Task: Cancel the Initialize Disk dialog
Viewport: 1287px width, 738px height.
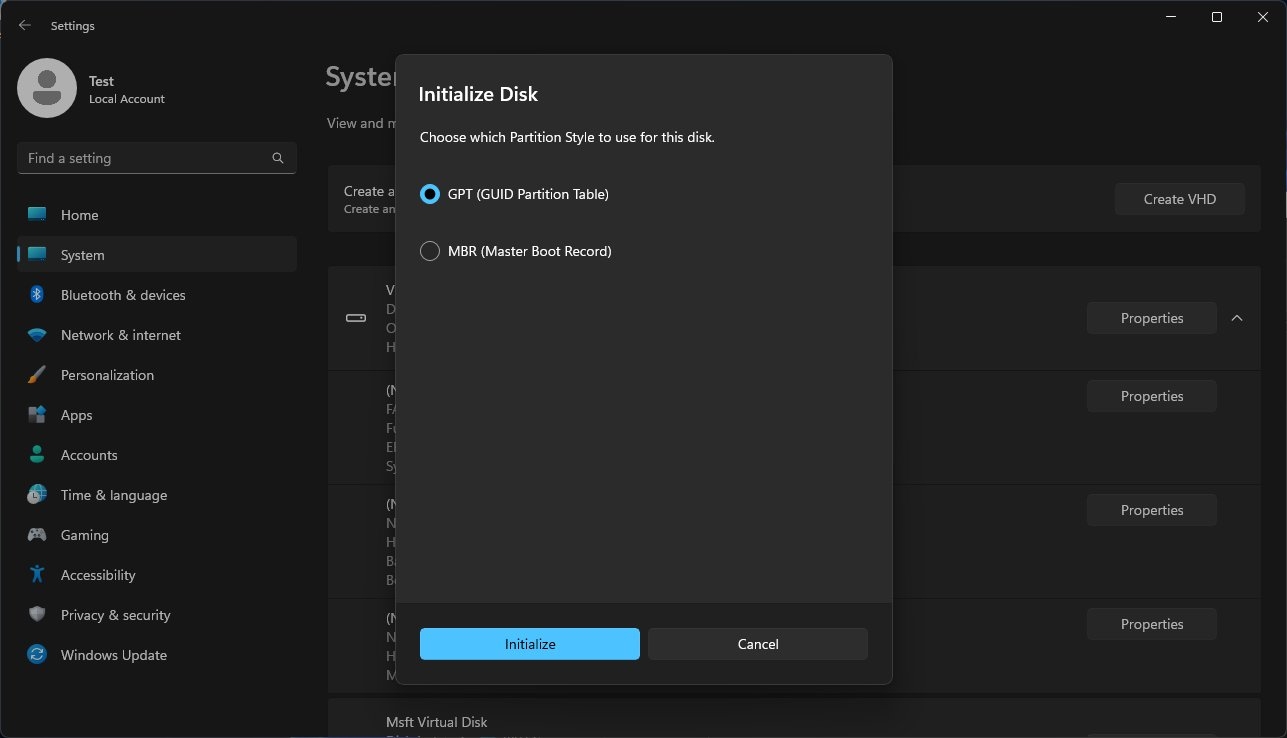Action: pyautogui.click(x=758, y=644)
